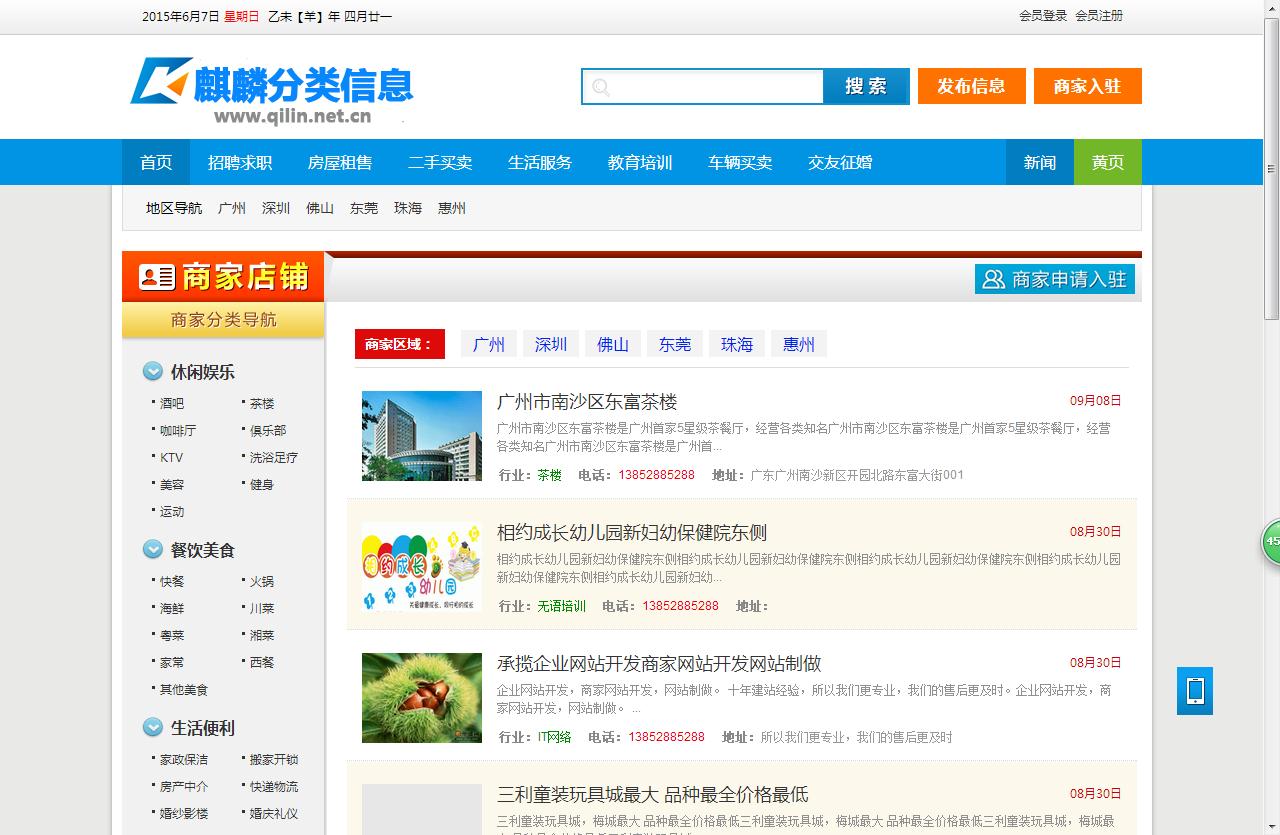Click the green 无语培训 industry tag
This screenshot has width=1280, height=835.
click(x=561, y=606)
